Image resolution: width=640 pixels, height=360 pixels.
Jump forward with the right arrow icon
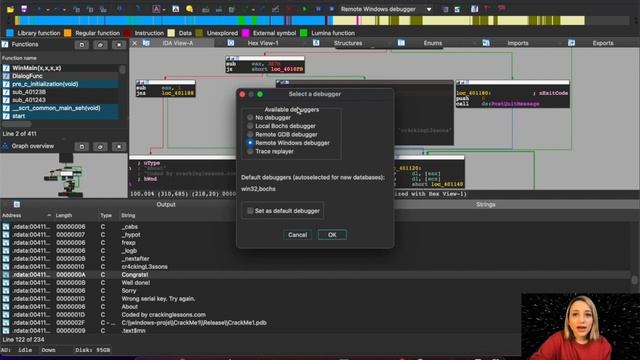(56, 9)
